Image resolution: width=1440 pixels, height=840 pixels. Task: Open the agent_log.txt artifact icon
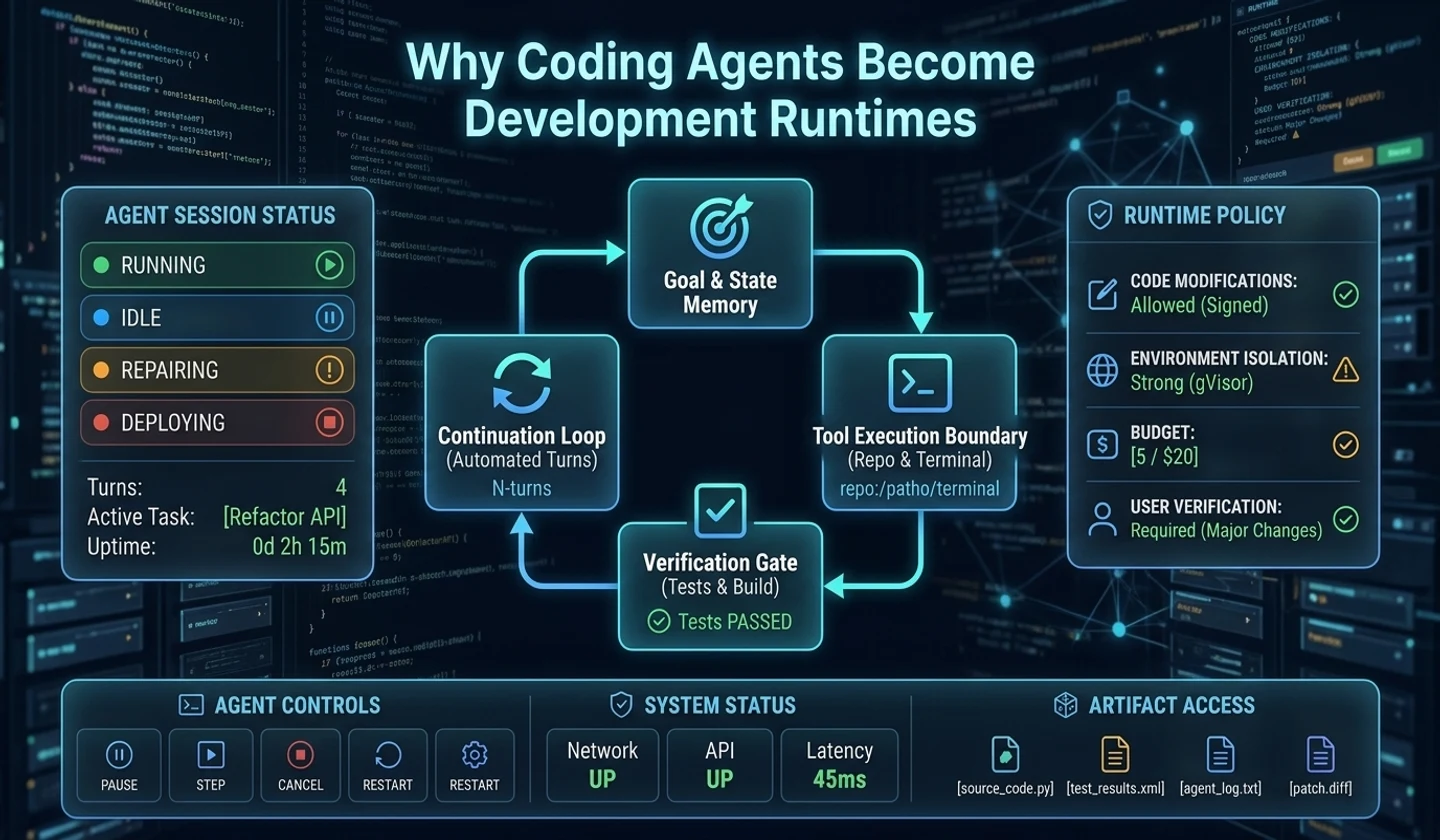click(x=1220, y=754)
